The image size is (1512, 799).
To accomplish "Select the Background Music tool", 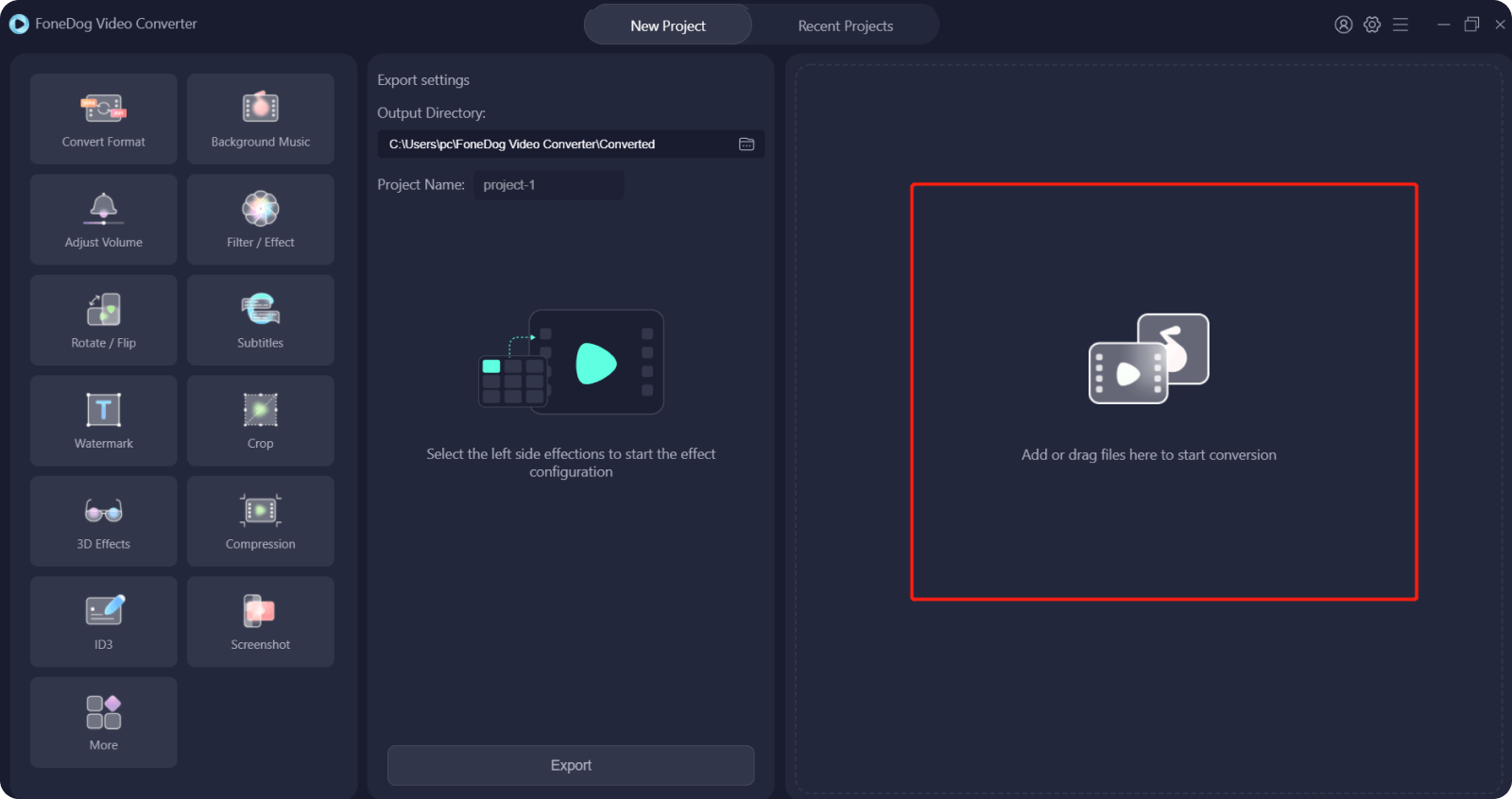I will coord(260,119).
